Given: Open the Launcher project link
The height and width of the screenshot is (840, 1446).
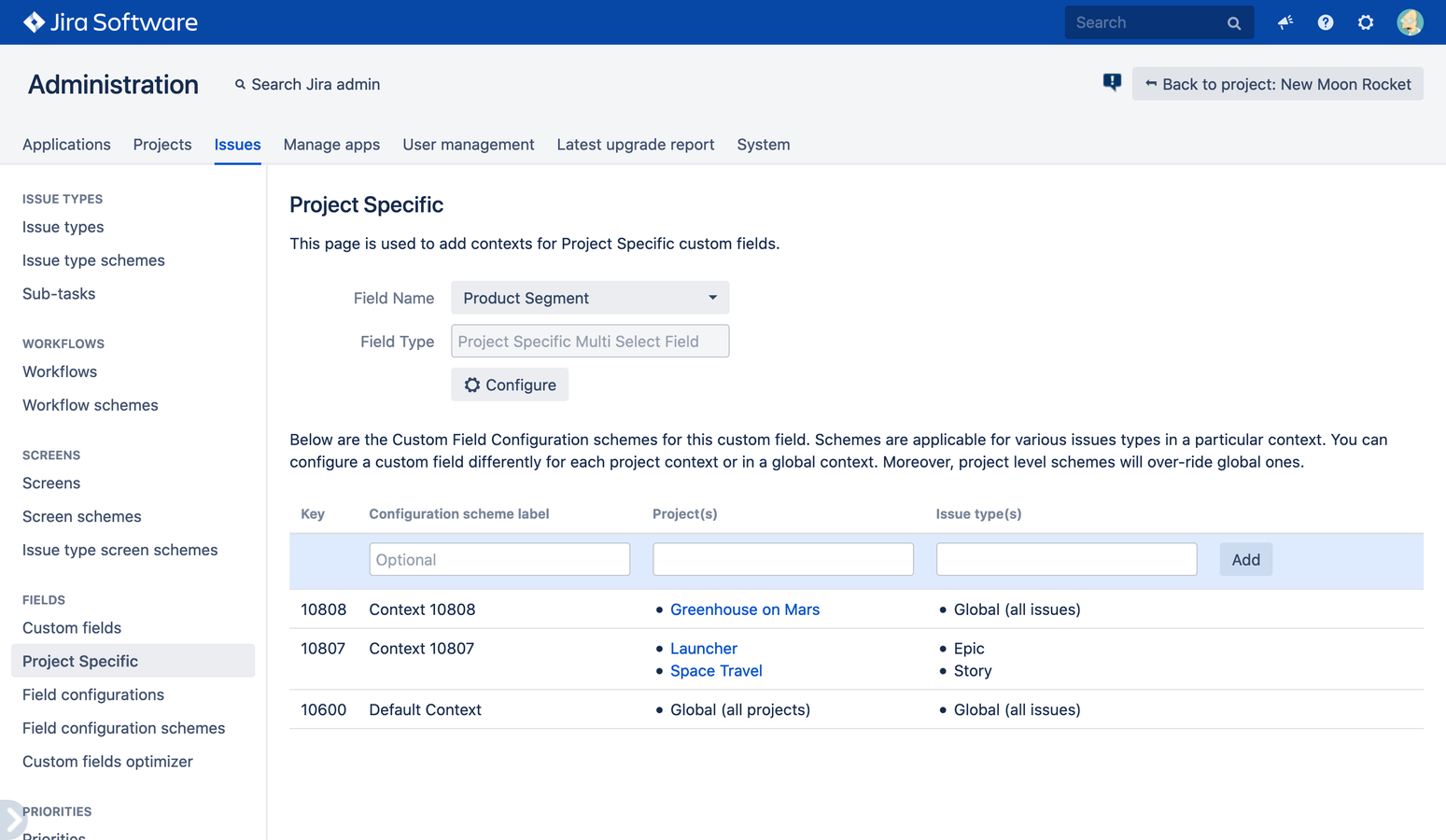Looking at the screenshot, I should point(704,649).
